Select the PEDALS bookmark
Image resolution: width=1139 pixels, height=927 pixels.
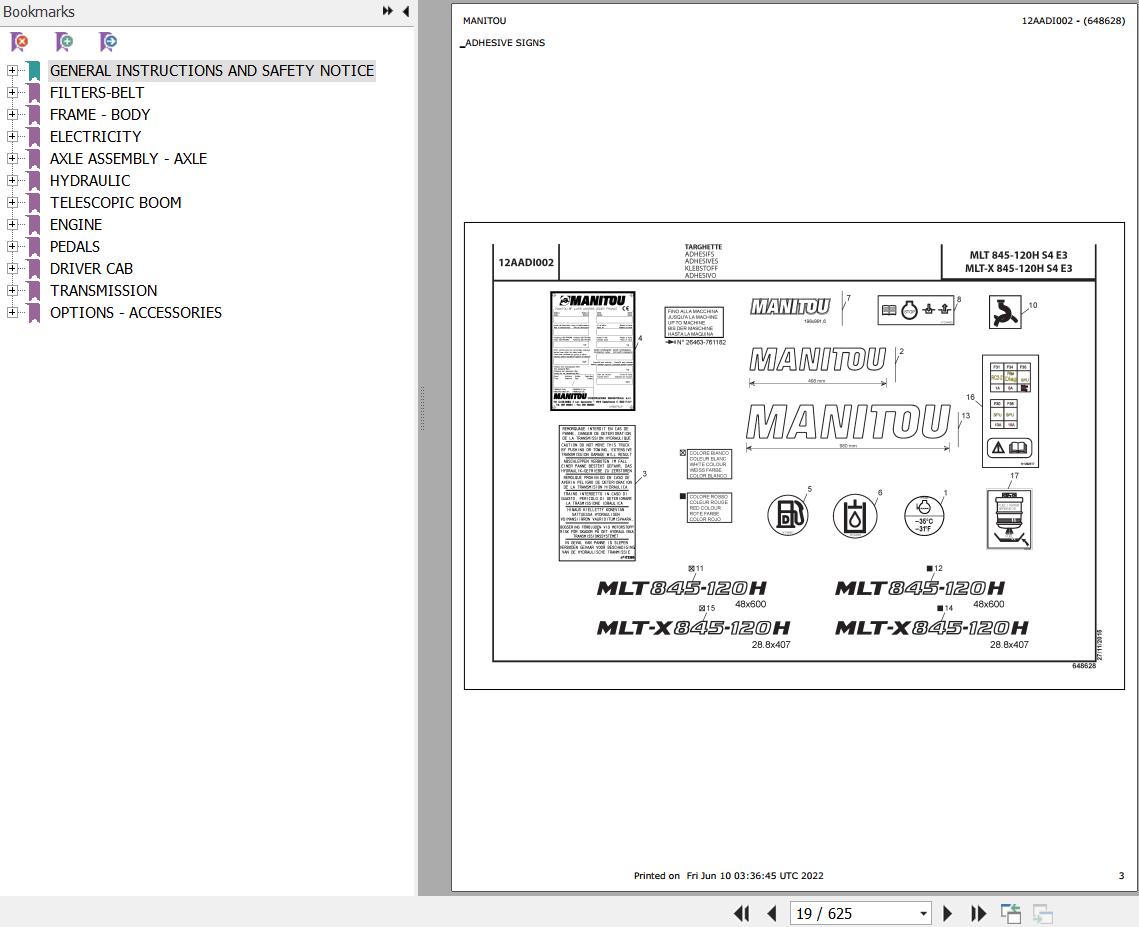click(75, 246)
